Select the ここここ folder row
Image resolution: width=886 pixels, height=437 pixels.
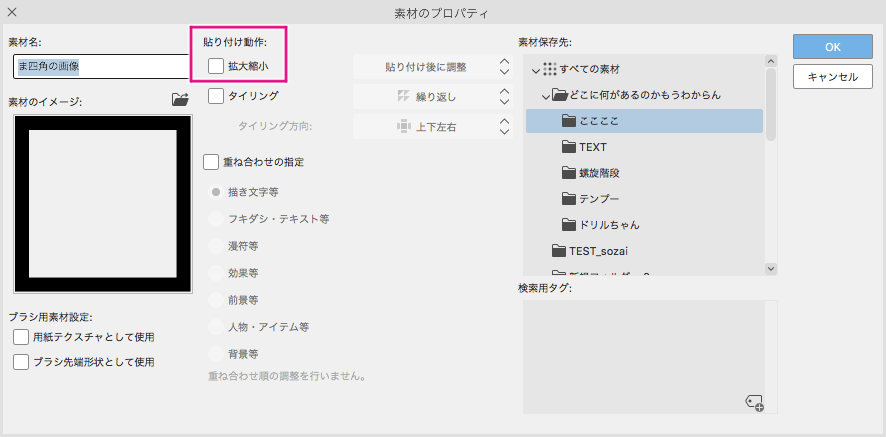644,120
